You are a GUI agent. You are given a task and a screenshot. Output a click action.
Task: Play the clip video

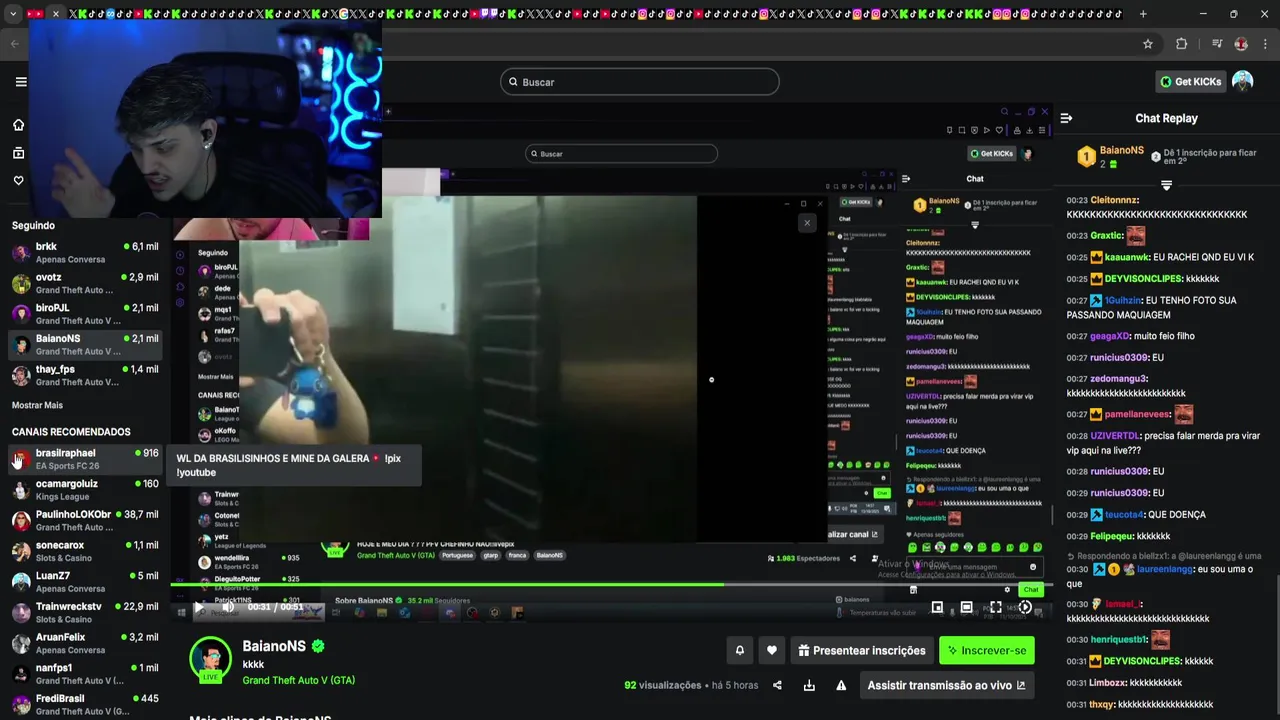point(199,607)
